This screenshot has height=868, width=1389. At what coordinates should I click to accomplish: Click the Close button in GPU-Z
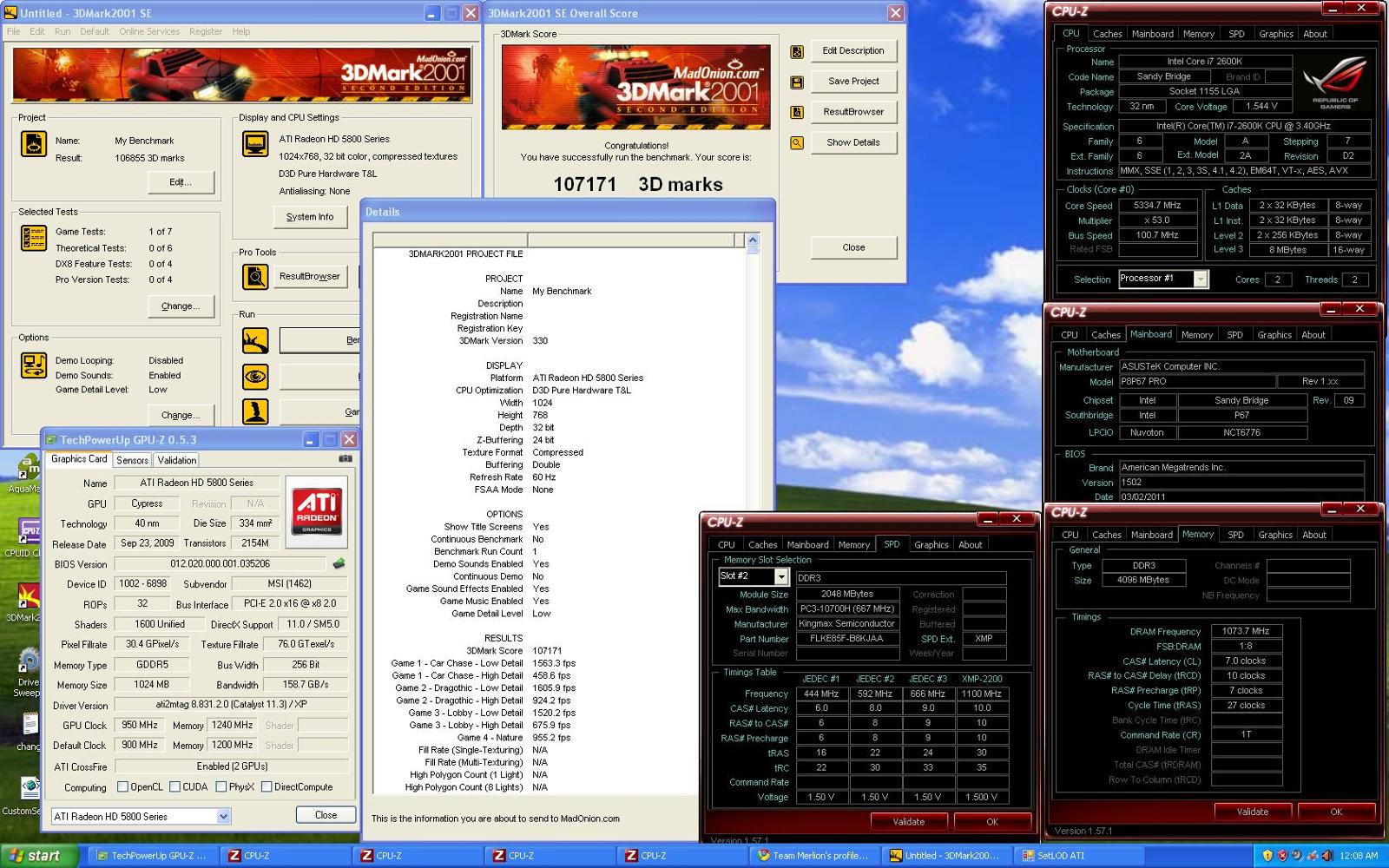tap(326, 815)
